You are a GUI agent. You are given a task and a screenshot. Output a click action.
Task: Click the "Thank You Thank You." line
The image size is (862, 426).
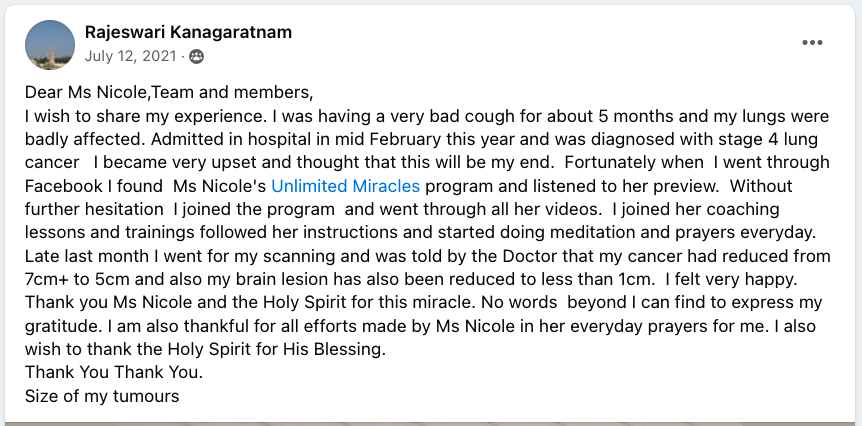[x=113, y=373]
